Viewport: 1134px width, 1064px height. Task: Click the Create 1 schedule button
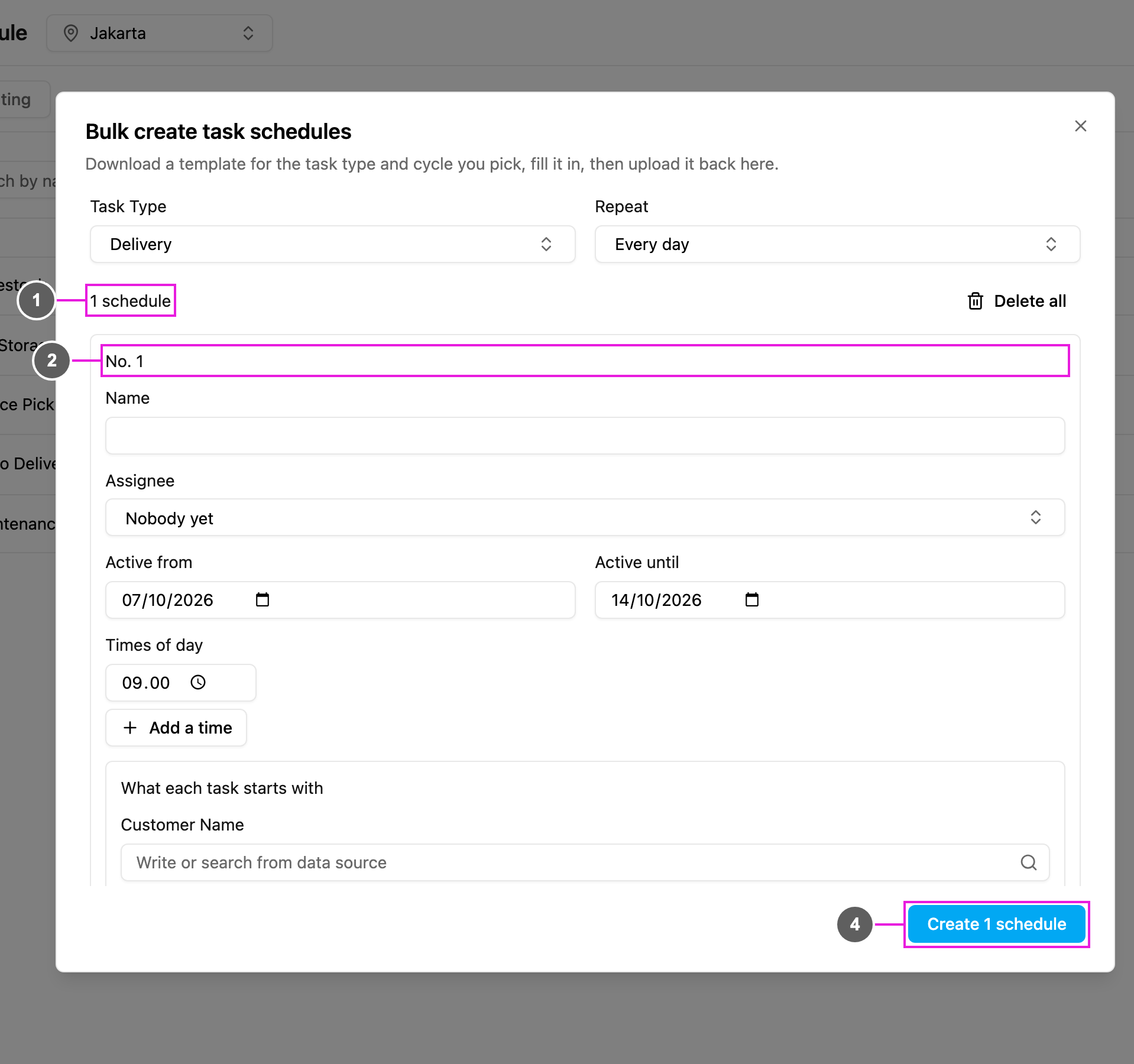996,924
